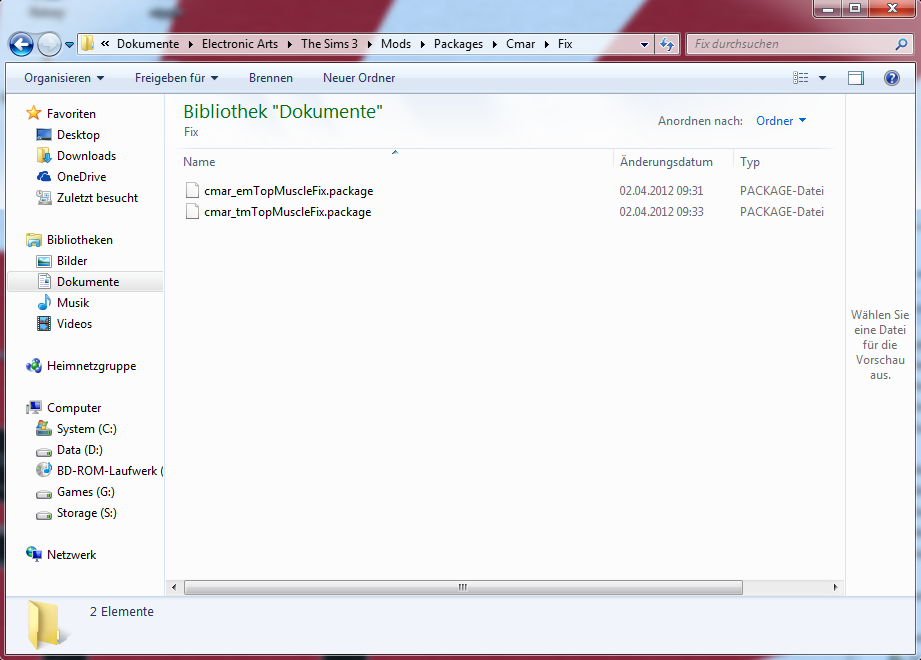Open Musik library
Image resolution: width=921 pixels, height=660 pixels.
tap(73, 303)
